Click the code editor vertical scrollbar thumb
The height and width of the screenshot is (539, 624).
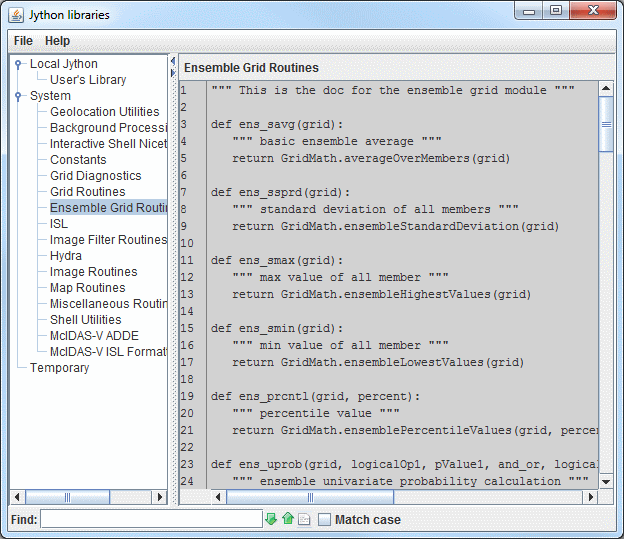606,124
